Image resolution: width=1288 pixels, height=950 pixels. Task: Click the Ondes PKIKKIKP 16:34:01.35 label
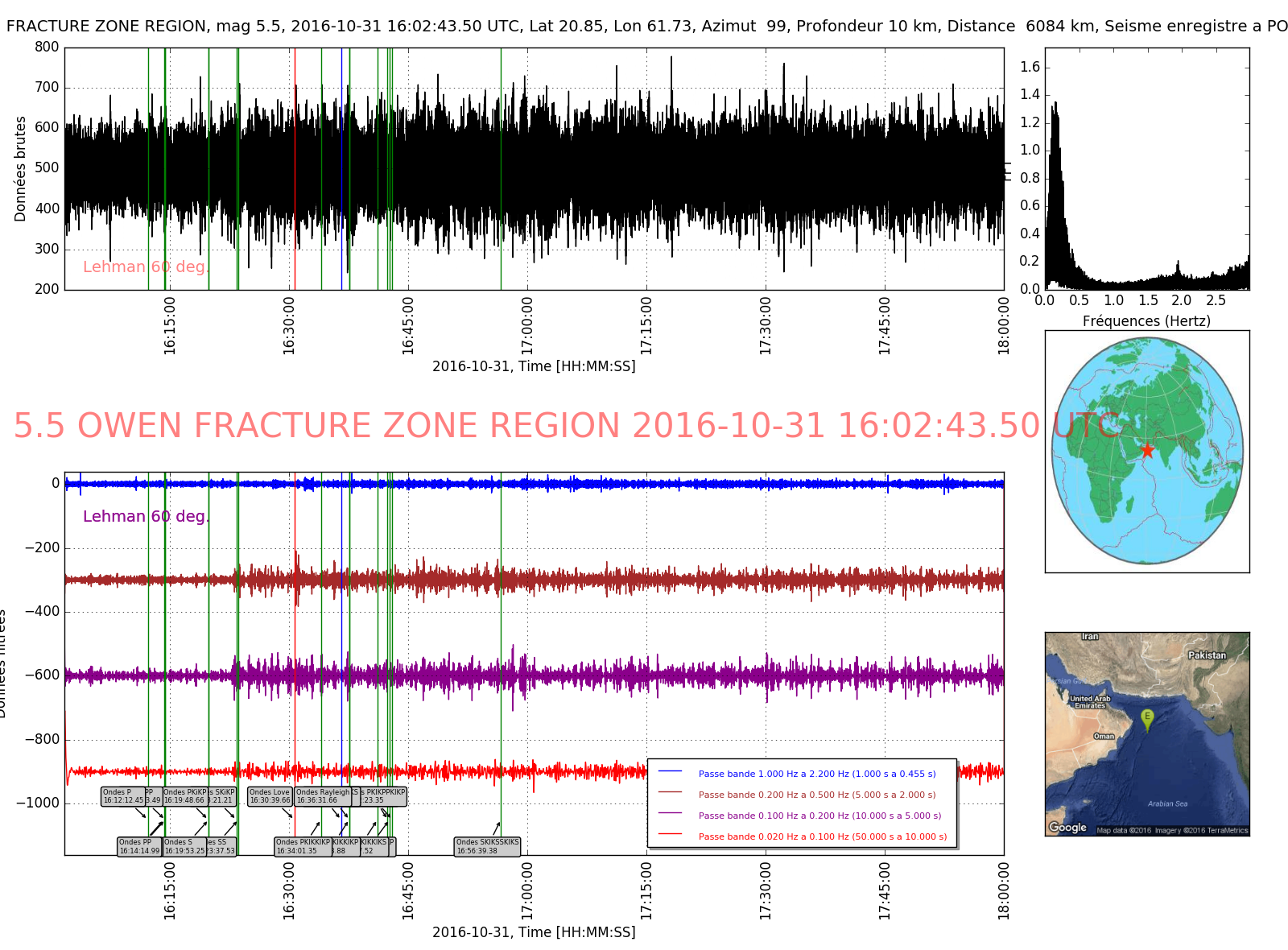(x=302, y=846)
